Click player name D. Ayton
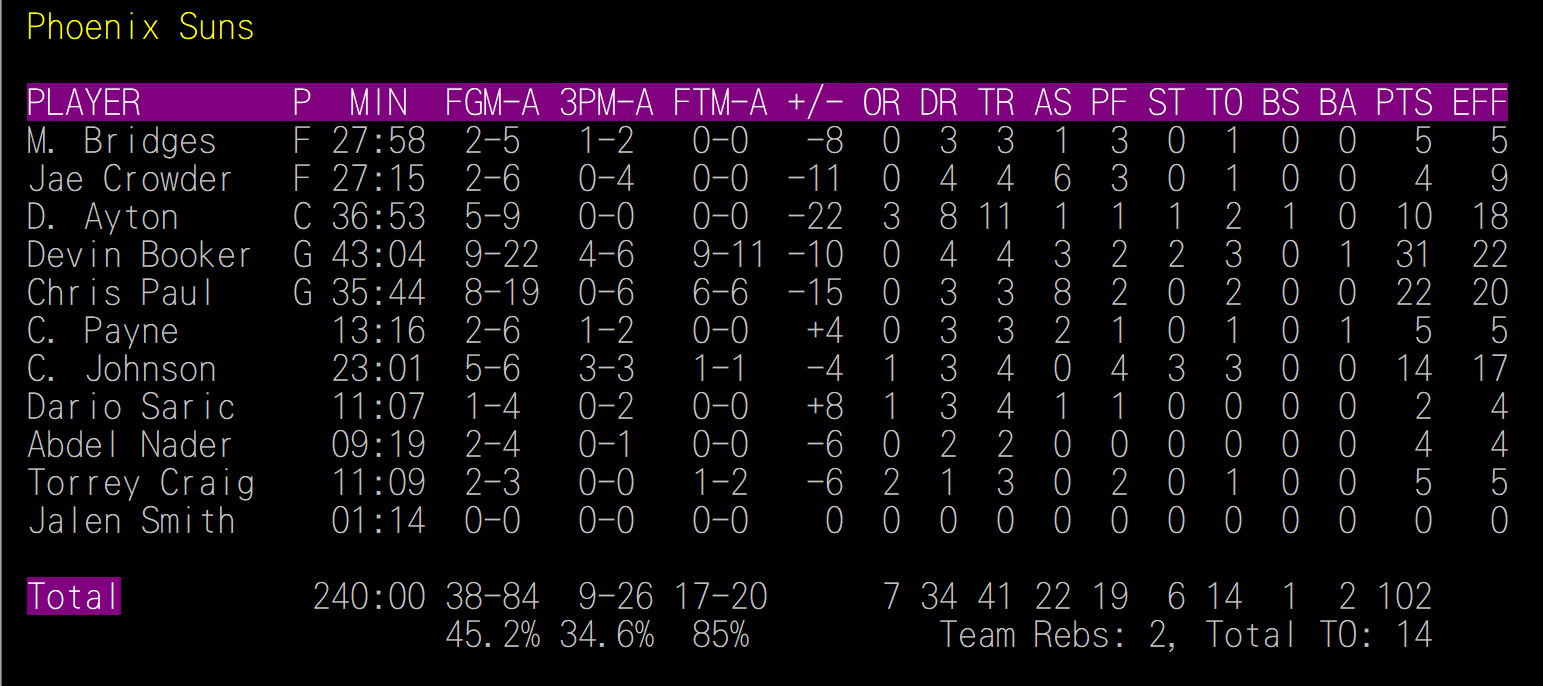The image size is (1543, 686). click(x=103, y=217)
